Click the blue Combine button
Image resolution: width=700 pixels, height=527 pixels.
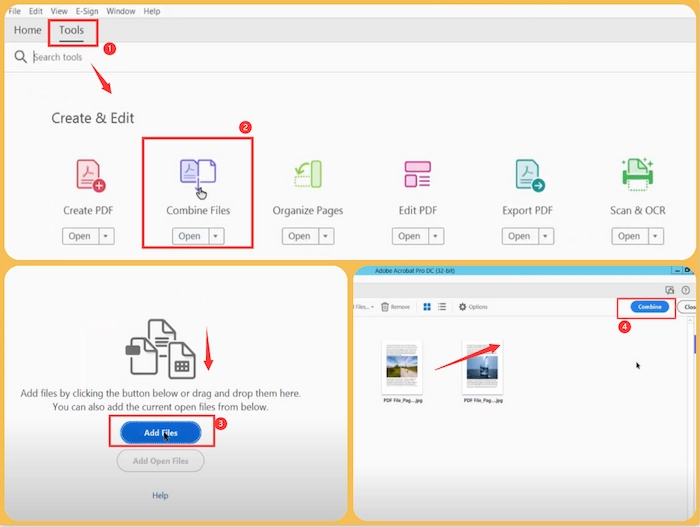click(x=650, y=306)
